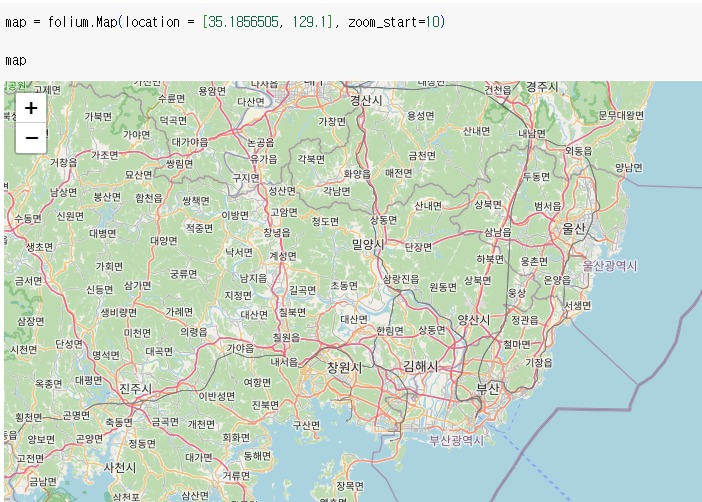The image size is (702, 502).
Task: Click latitude value 35.1856505 in code
Action: 244,22
